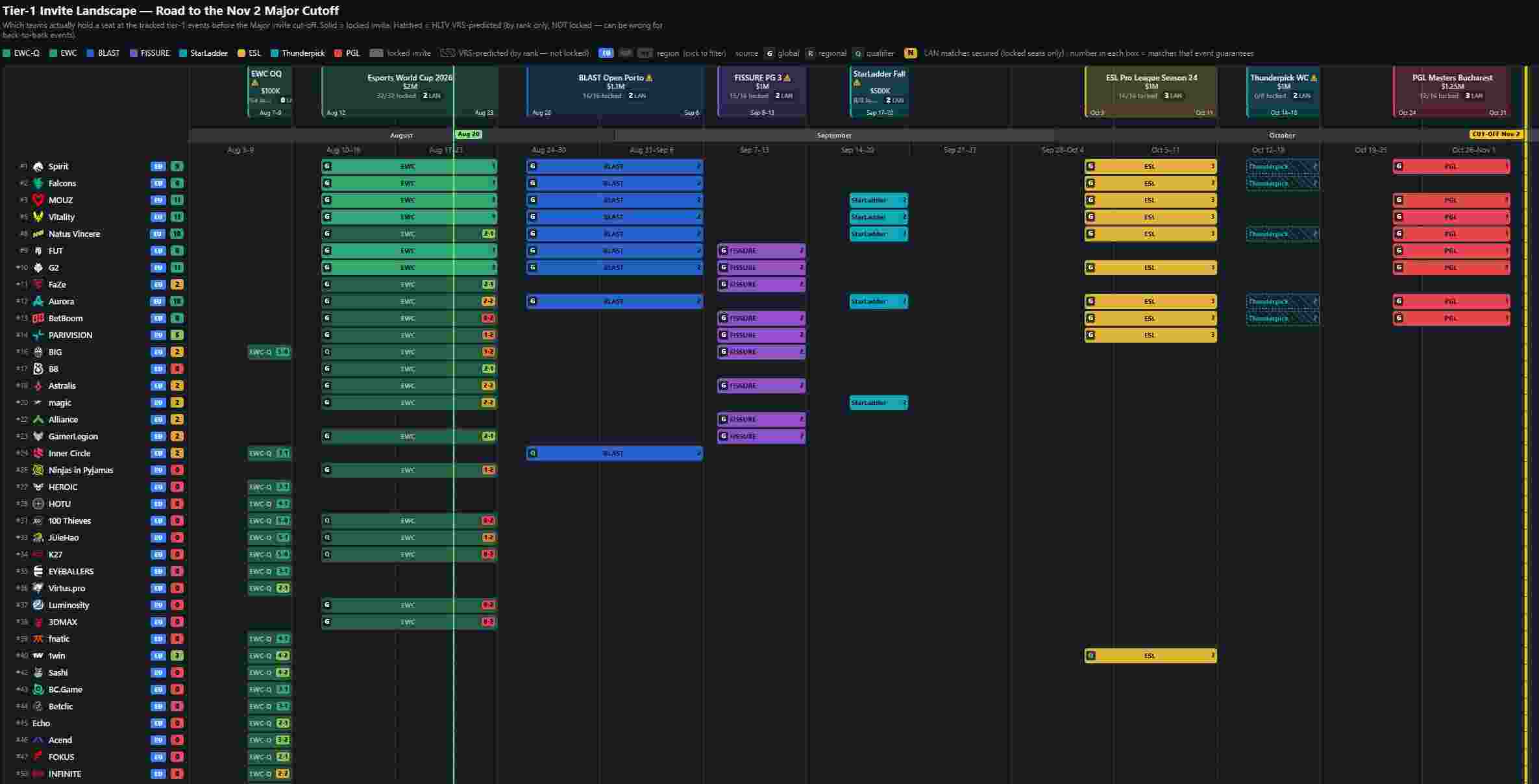Click the Vitality team logo
This screenshot has height=784, width=1539.
[38, 217]
